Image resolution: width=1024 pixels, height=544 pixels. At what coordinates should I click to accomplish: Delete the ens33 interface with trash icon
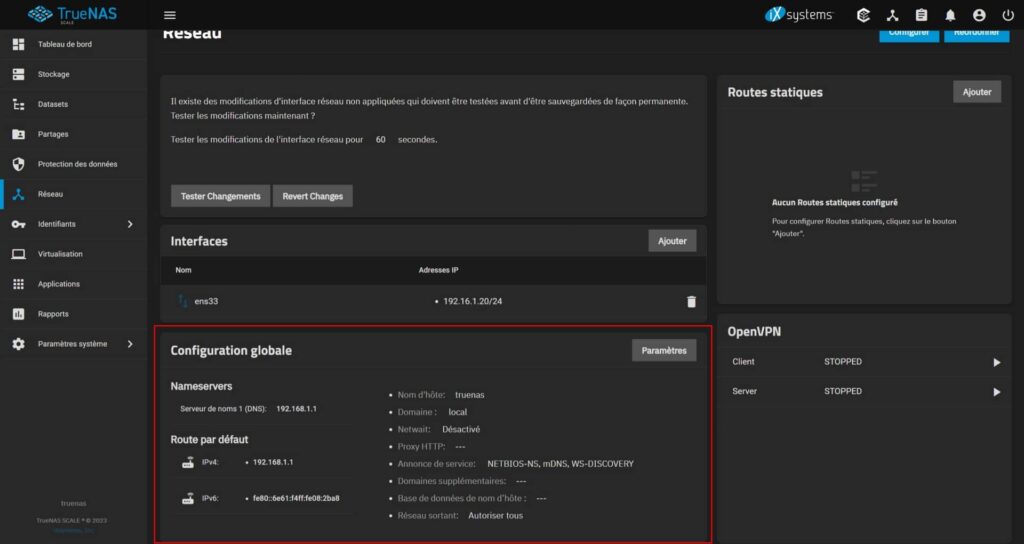[x=691, y=301]
